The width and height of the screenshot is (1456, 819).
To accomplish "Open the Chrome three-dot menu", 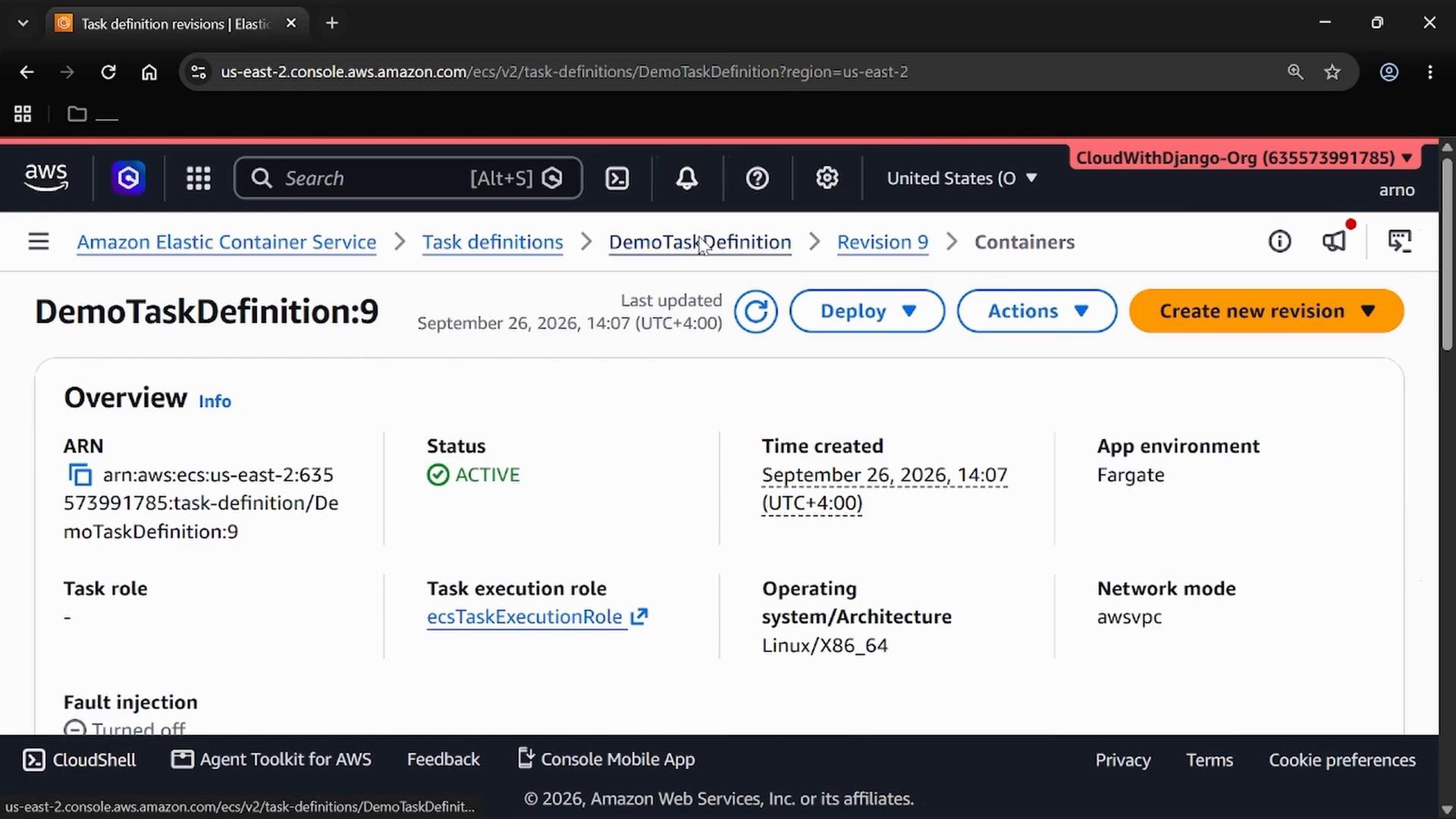I will pyautogui.click(x=1430, y=72).
